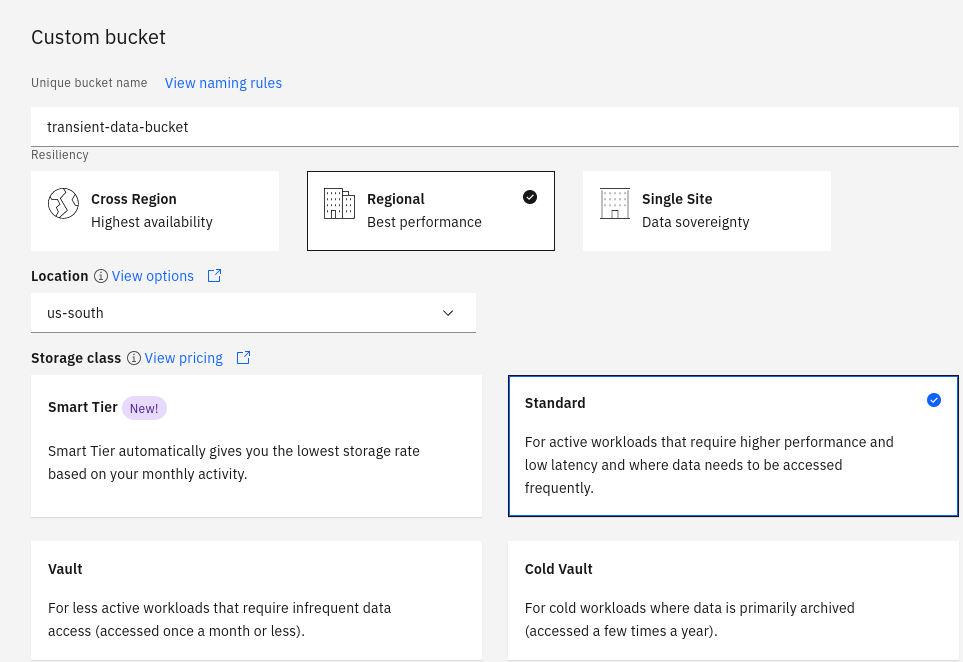
Task: Open the View naming rules link
Action: [x=223, y=83]
